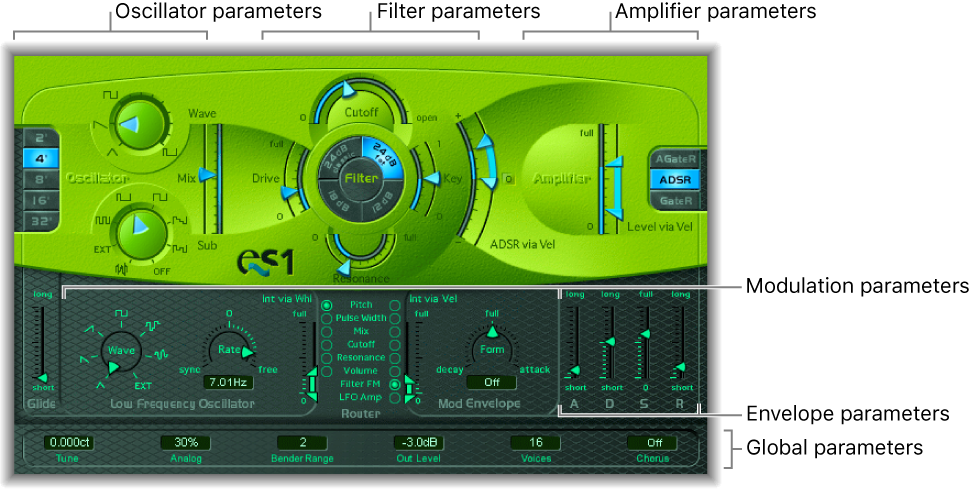Click the Mod Envelope Off value field

(x=491, y=382)
